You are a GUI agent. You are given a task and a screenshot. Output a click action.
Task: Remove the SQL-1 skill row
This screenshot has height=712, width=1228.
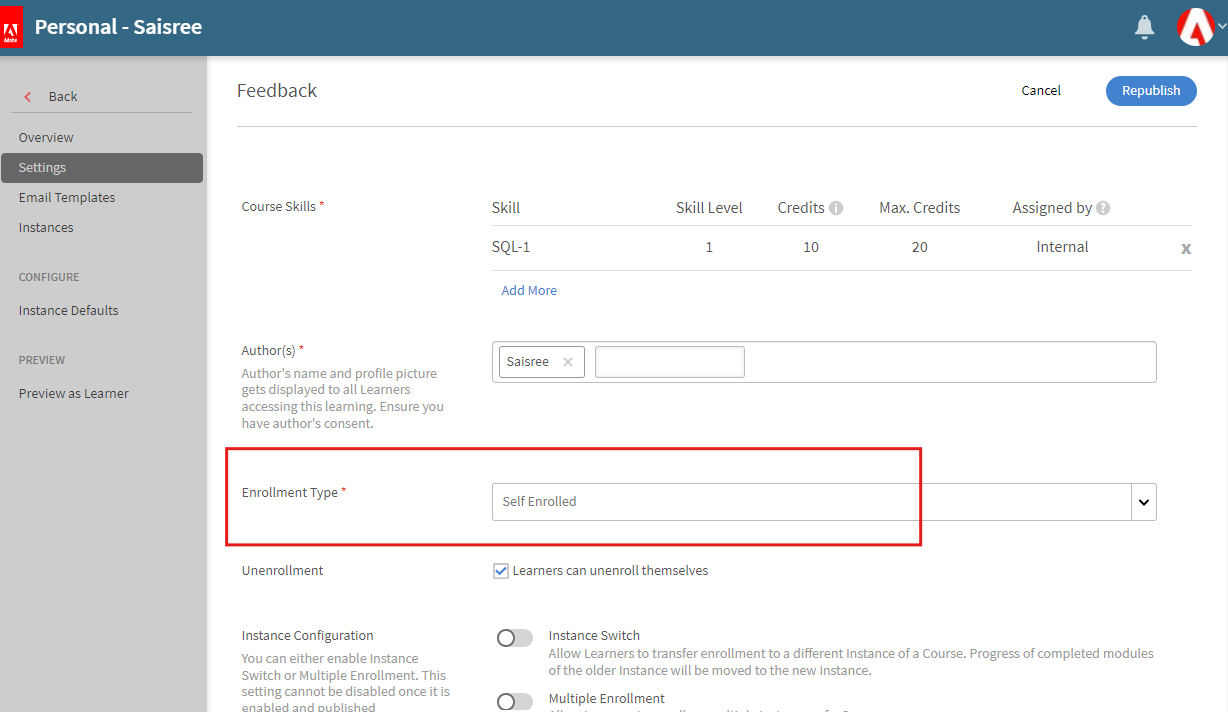[1186, 248]
